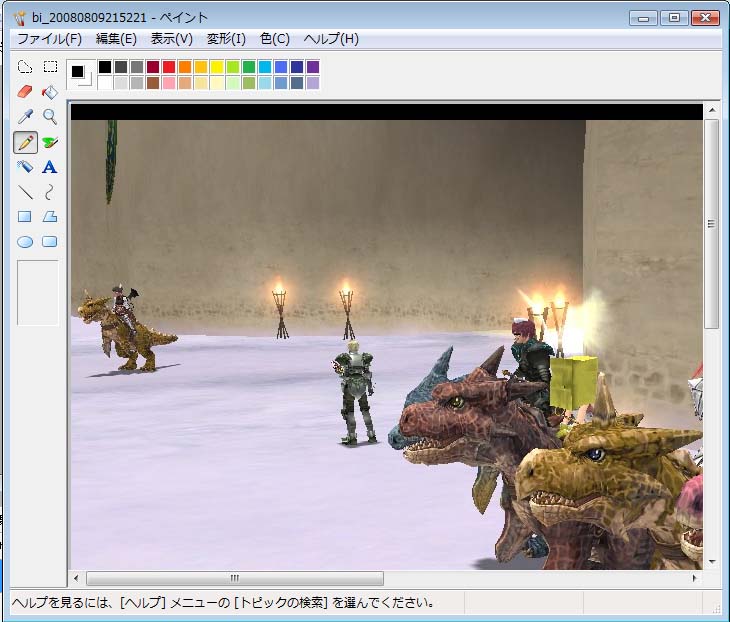
Task: Click the horizontal scrollbar right arrow
Action: pos(694,578)
